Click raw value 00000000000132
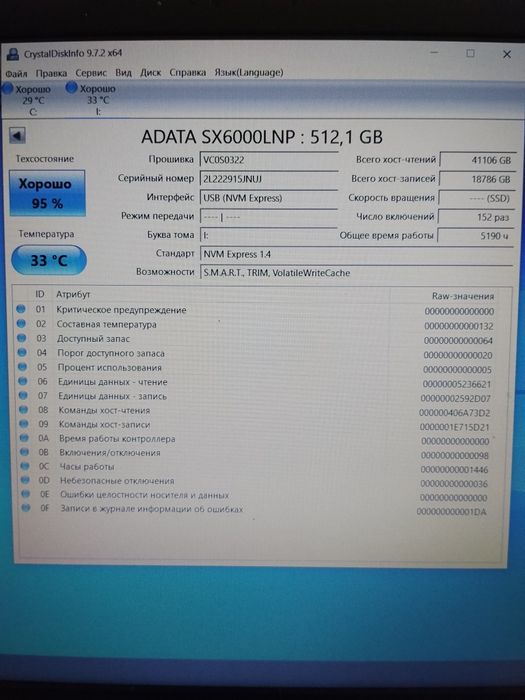Image resolution: width=525 pixels, height=700 pixels. pos(458,326)
